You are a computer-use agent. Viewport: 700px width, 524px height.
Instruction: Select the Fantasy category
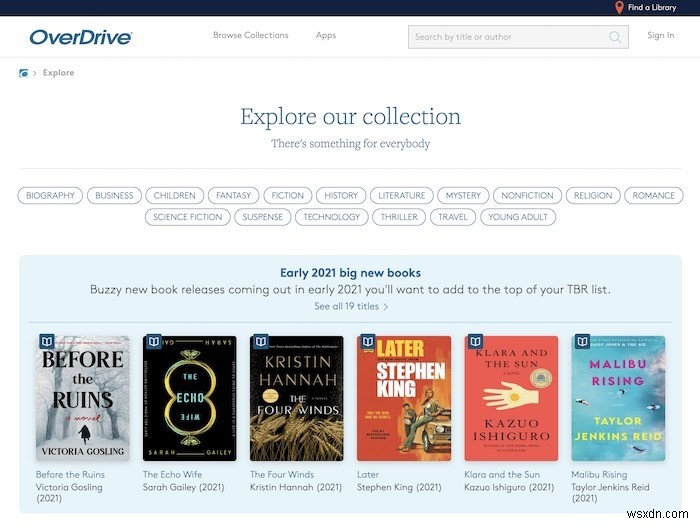pos(233,195)
